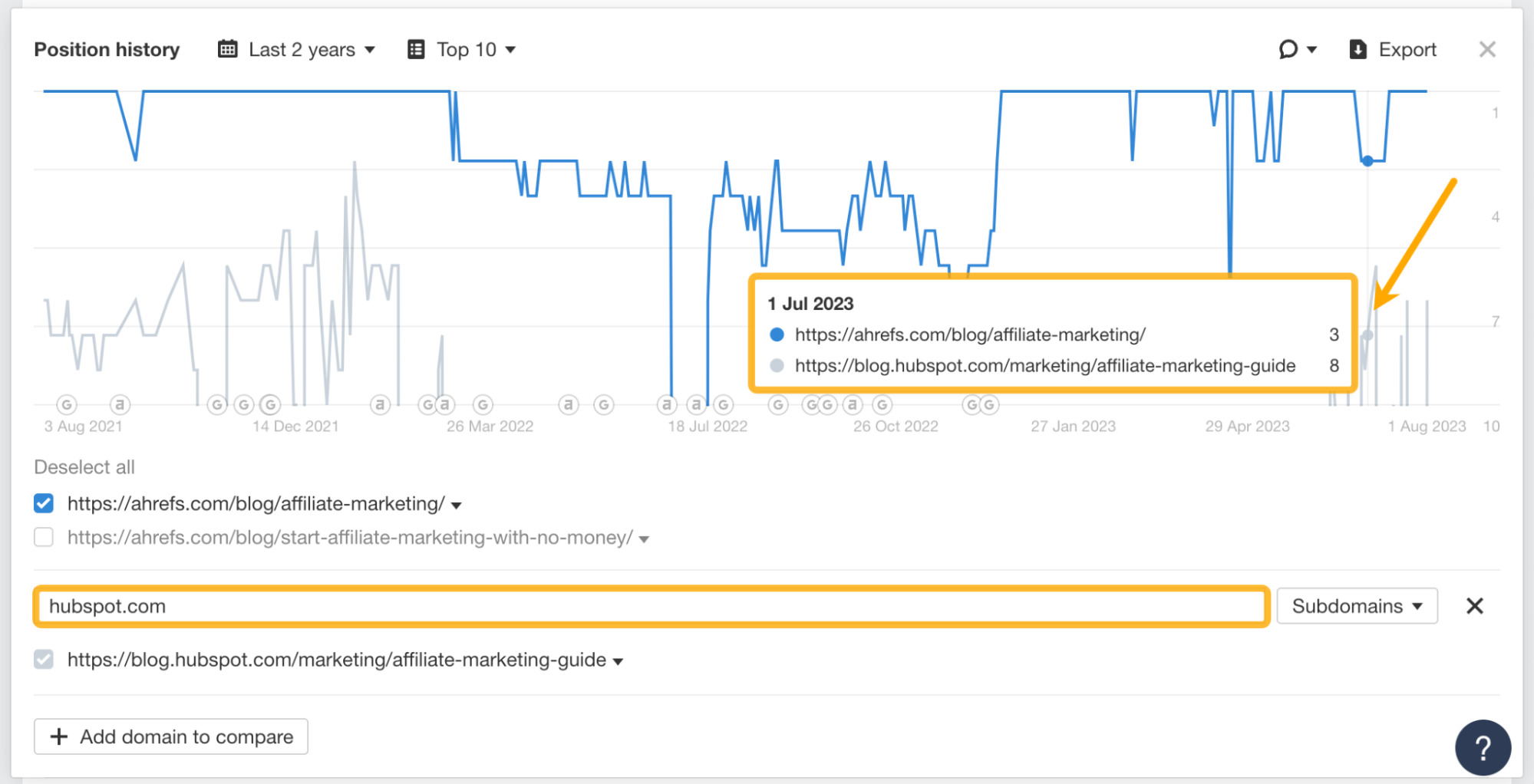Viewport: 1534px width, 784px height.
Task: Click inside the hubspot.com domain input field
Action: pyautogui.click(x=307, y=606)
